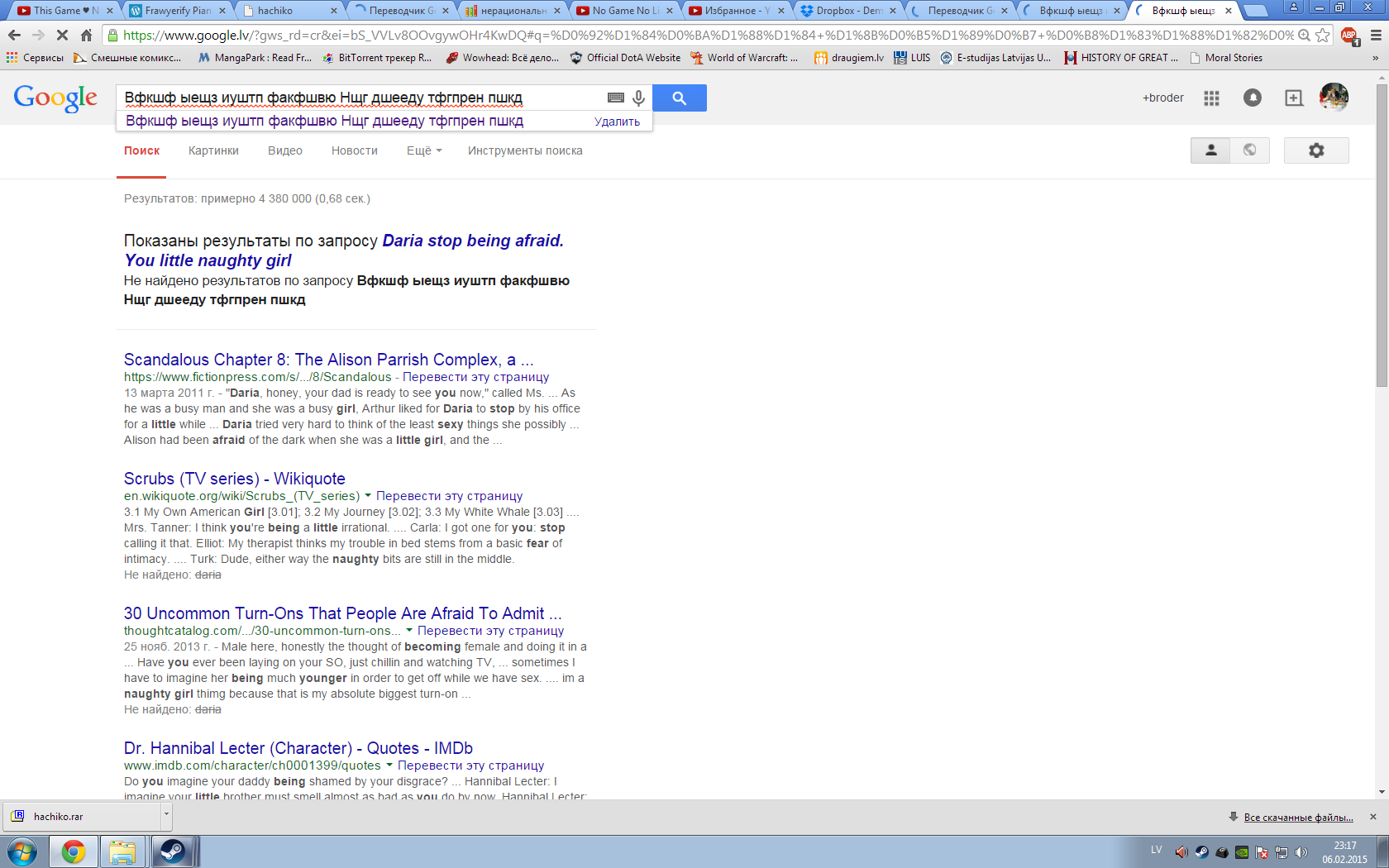
Task: Open HISTORY OF GREAT bookmark
Action: click(x=1121, y=58)
